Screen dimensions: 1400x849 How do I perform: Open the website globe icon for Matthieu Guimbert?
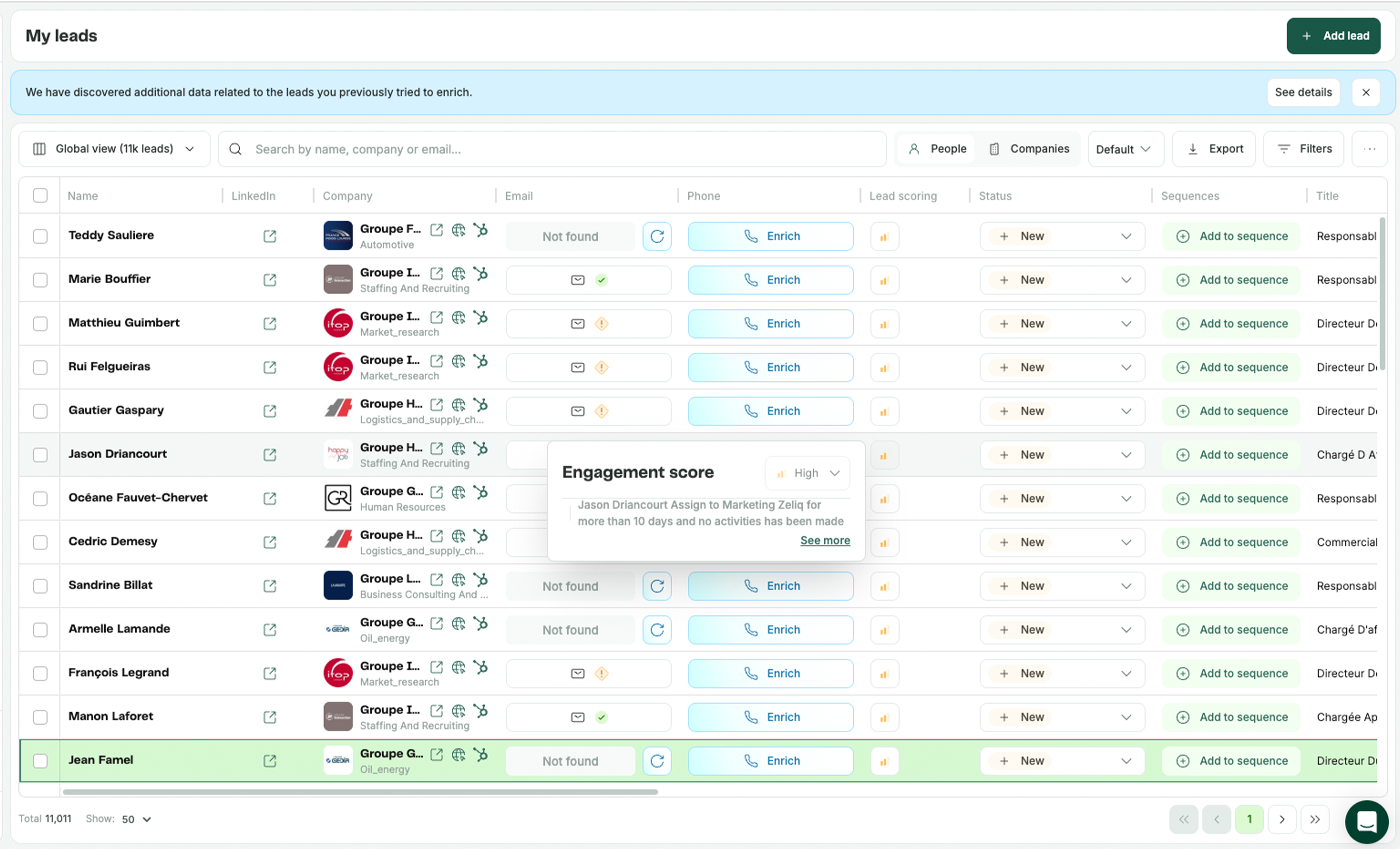(458, 317)
